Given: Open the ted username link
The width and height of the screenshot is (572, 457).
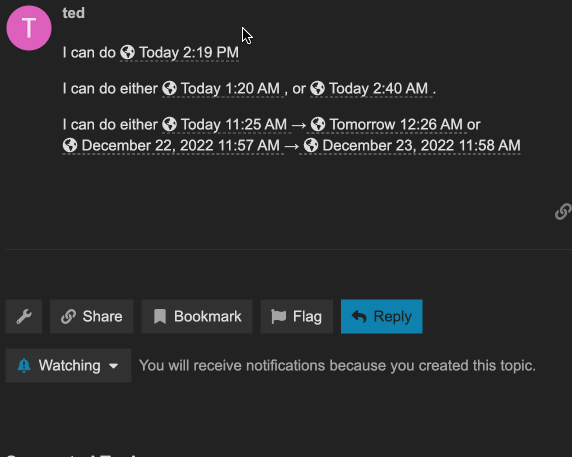Looking at the screenshot, I should [x=73, y=13].
